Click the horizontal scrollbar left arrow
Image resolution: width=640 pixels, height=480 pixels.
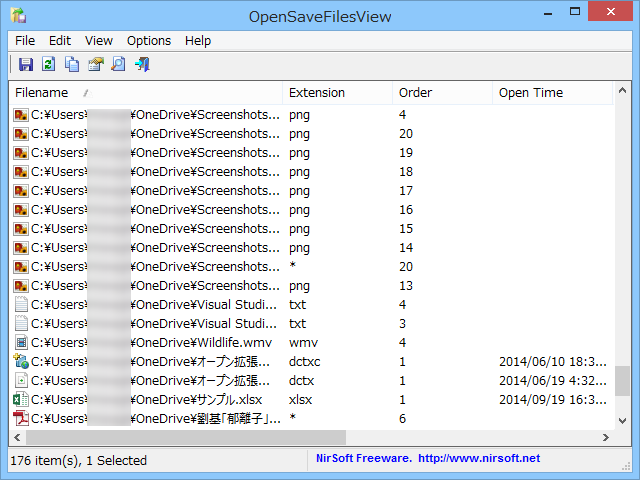17,438
